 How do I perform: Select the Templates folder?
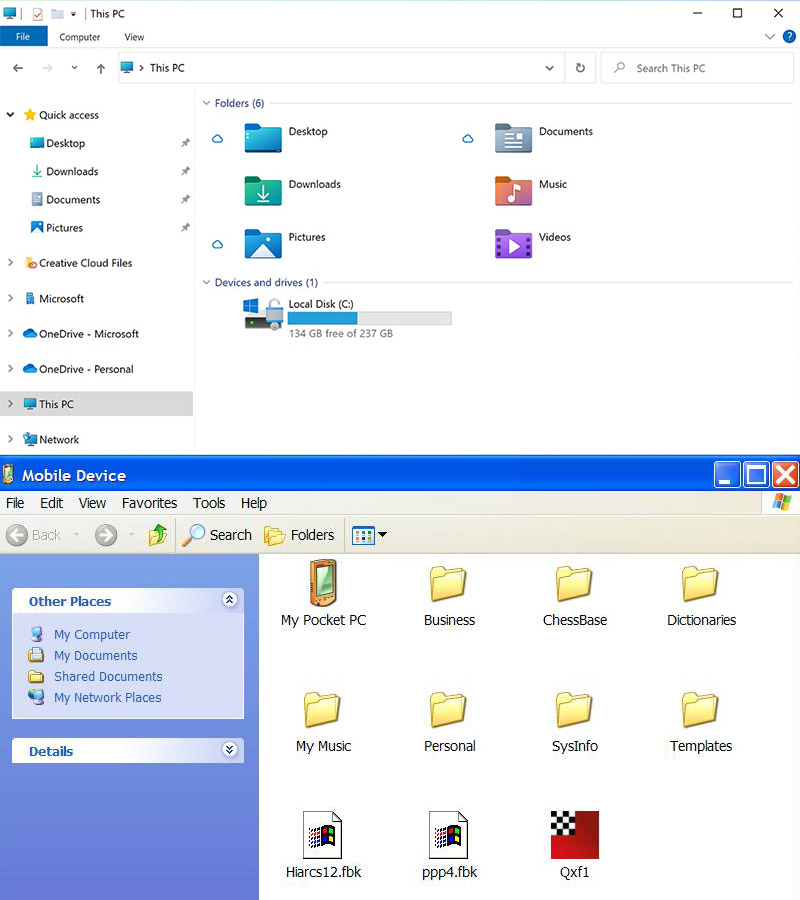700,709
